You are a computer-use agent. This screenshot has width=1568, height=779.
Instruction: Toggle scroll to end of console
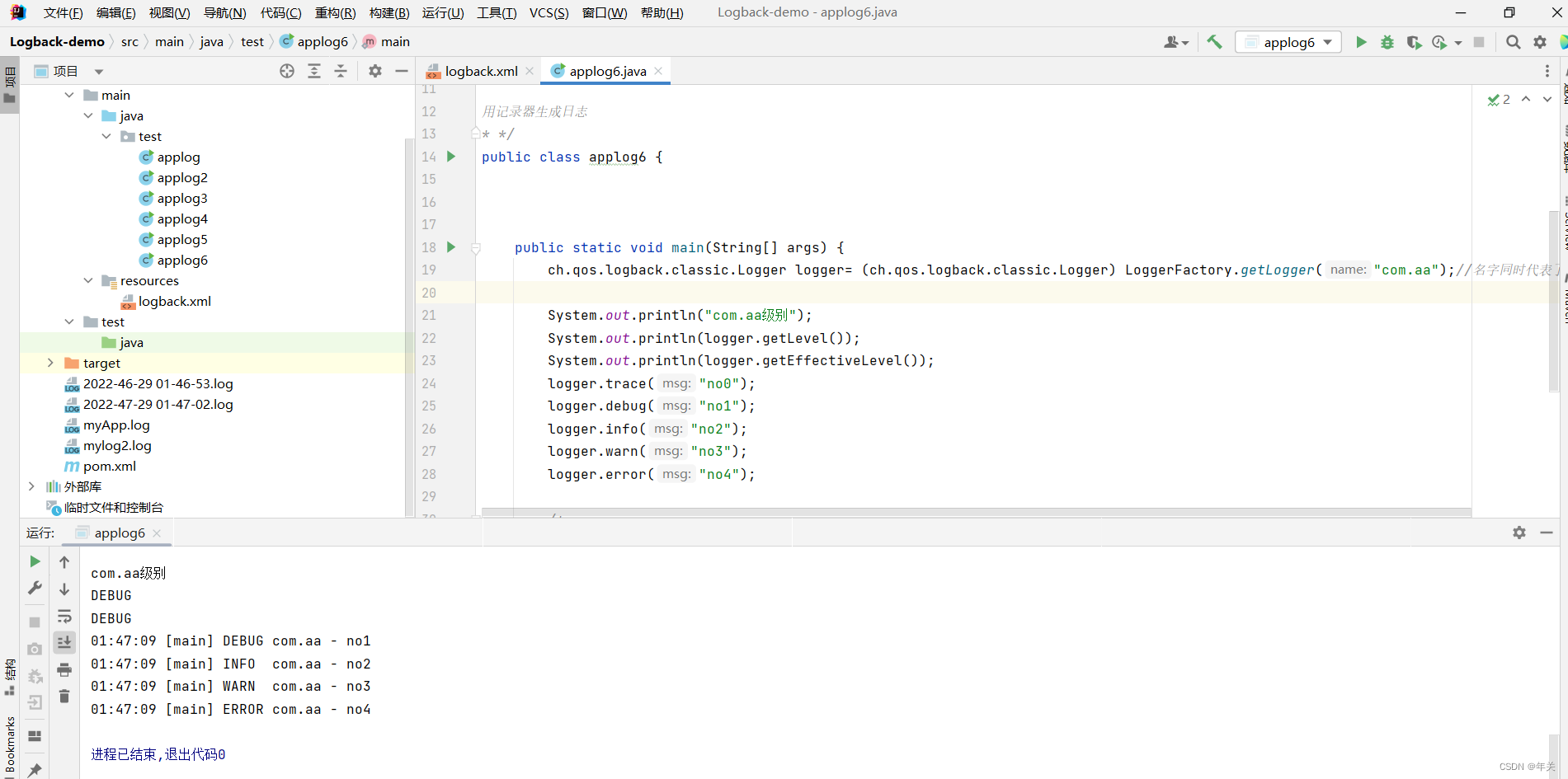(64, 642)
